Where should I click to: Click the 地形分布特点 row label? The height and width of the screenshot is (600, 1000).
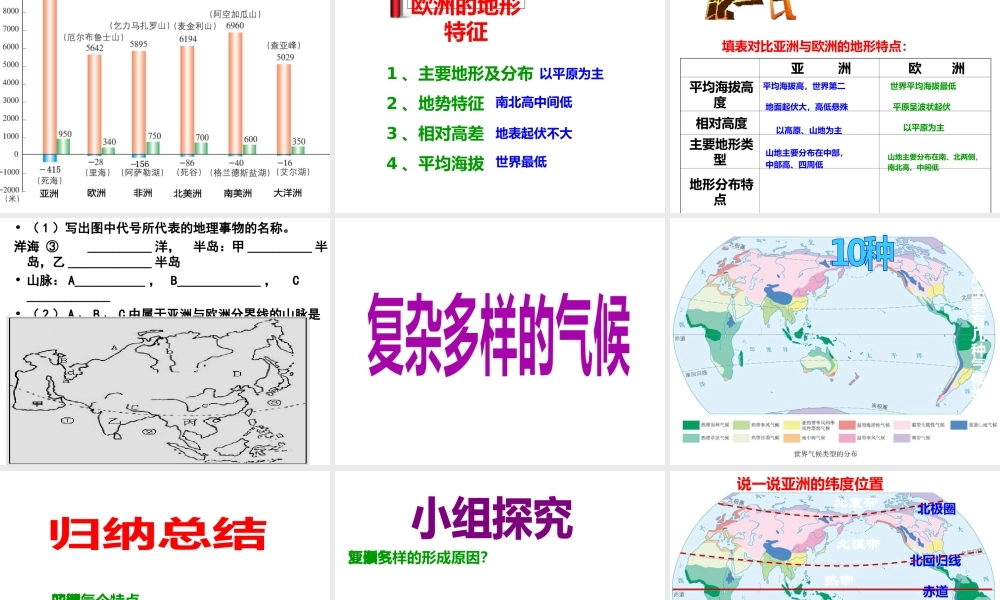coord(721,192)
